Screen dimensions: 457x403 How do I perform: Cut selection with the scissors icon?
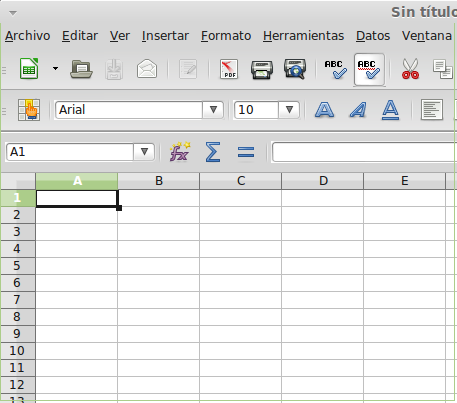click(x=410, y=69)
